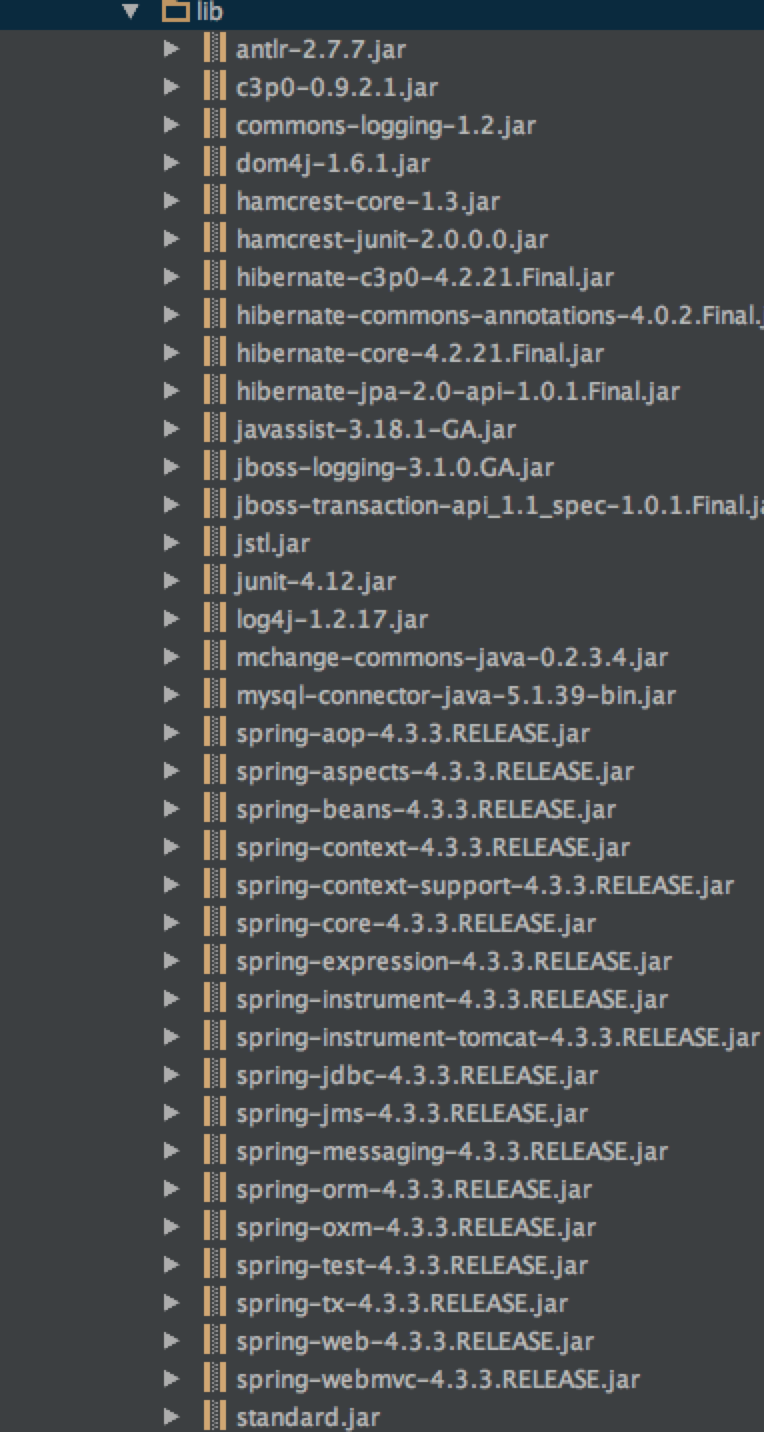This screenshot has height=1432, width=764.
Task: Click the log4j-1.2.17.jar archive icon
Action: point(214,618)
